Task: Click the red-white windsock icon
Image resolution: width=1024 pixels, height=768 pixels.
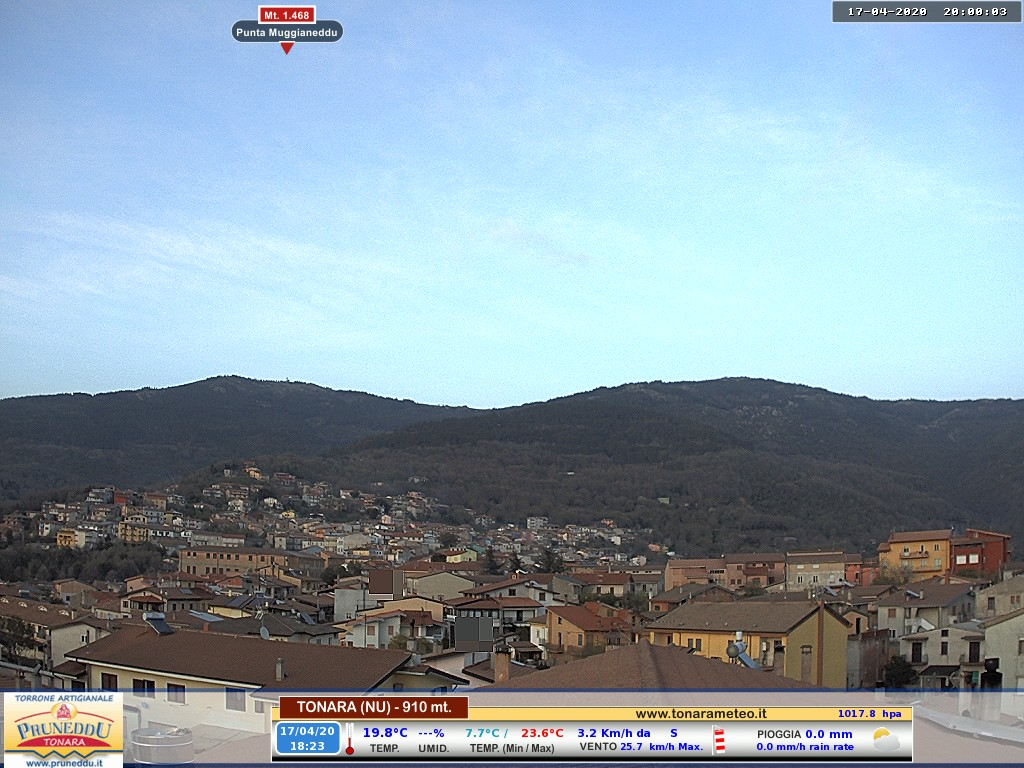Action: (719, 741)
